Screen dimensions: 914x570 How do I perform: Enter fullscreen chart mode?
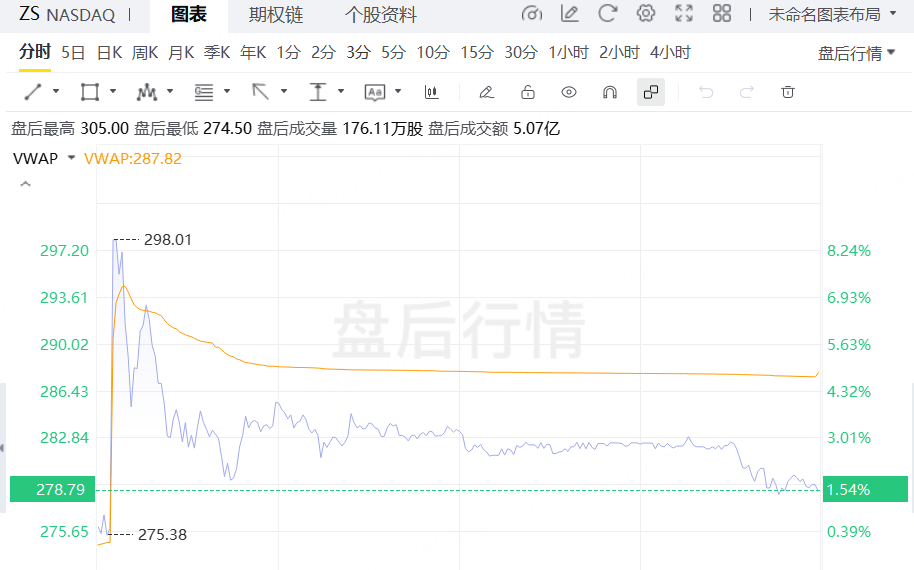pos(684,14)
